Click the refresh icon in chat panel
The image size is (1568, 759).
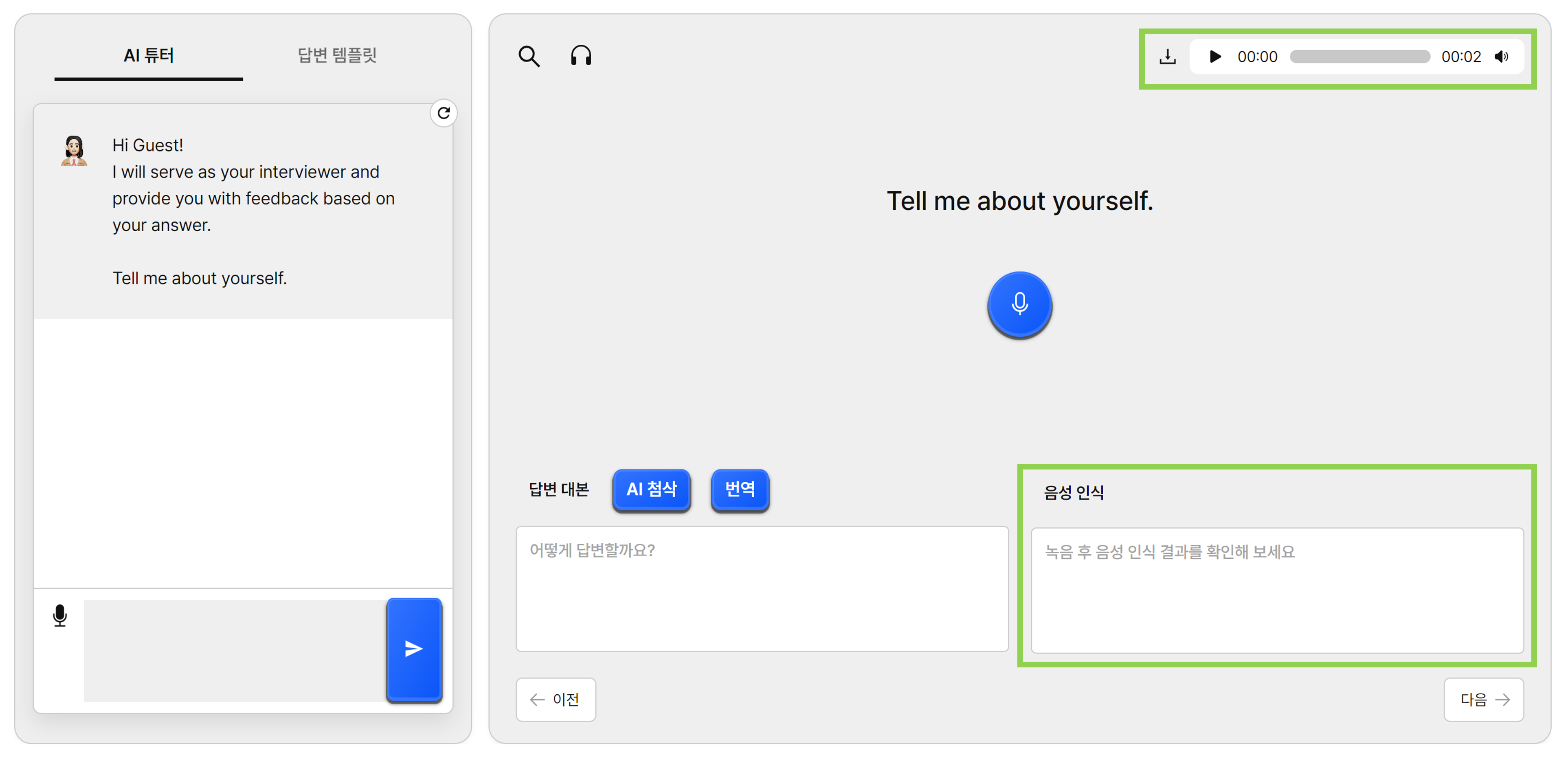tap(444, 113)
